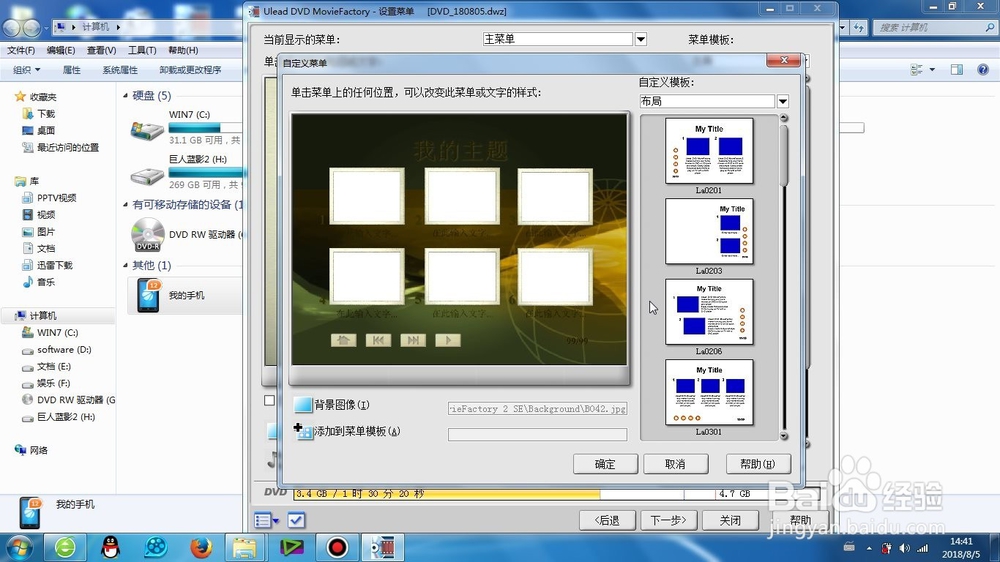Open the 查看(V) menu
The image size is (1000, 562).
(x=101, y=50)
